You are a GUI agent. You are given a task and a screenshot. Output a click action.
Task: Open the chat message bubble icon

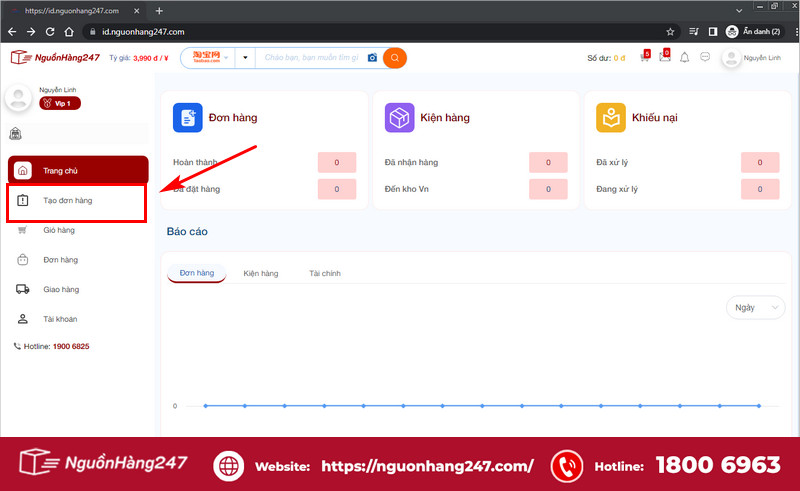click(x=705, y=57)
